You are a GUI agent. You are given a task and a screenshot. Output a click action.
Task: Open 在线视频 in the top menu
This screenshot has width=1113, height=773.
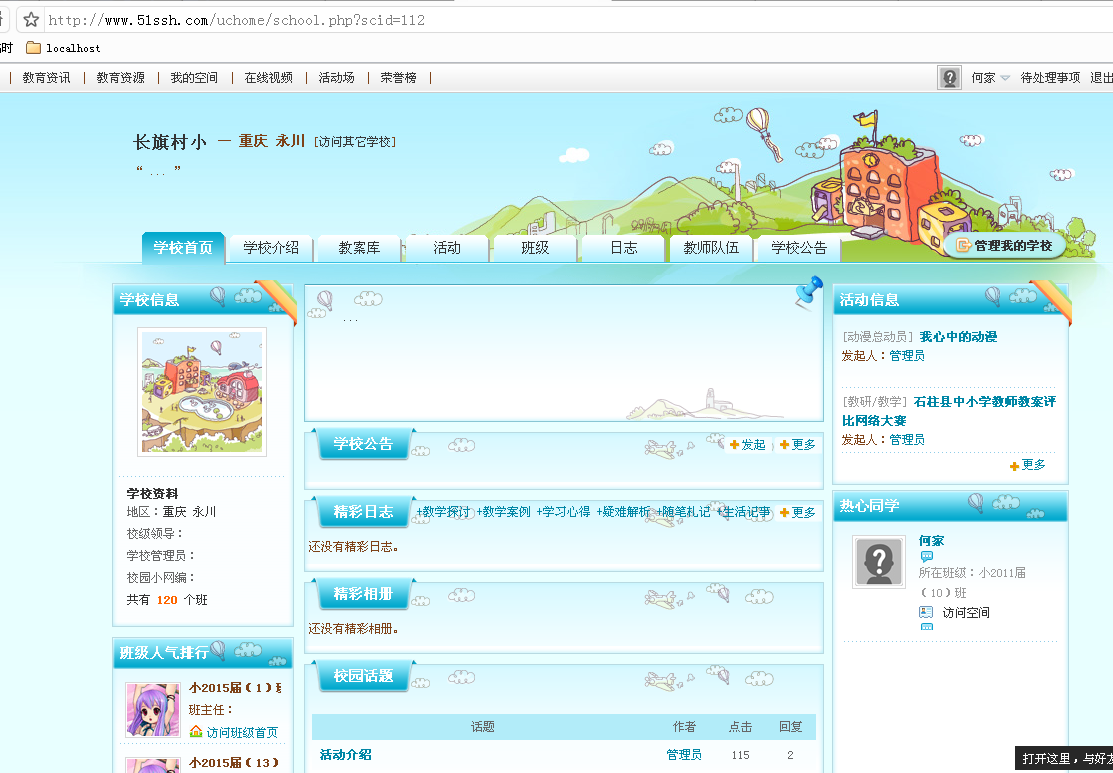(268, 77)
